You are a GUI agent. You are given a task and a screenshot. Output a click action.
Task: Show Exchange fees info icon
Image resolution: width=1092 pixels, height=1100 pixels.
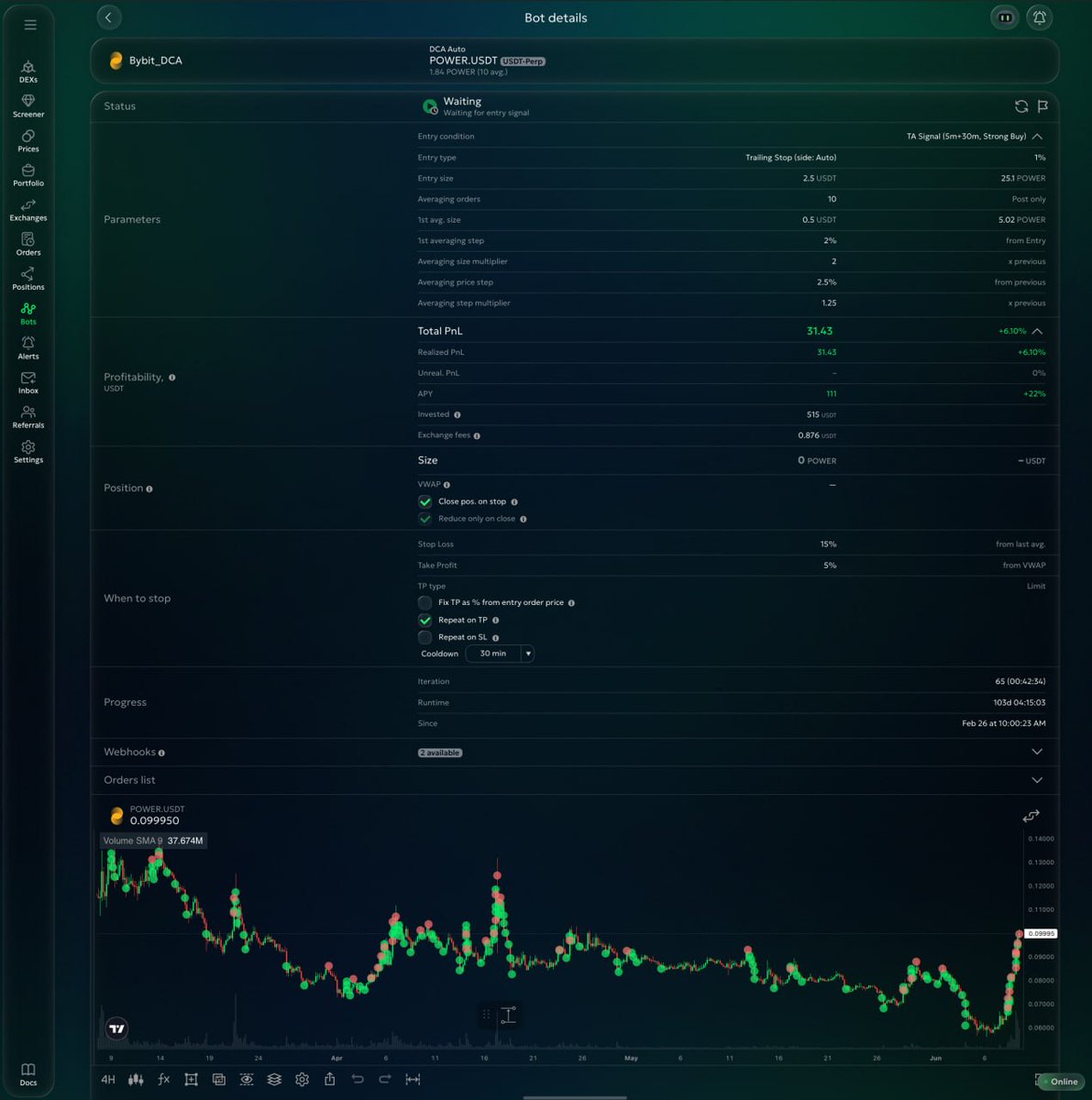tap(477, 436)
